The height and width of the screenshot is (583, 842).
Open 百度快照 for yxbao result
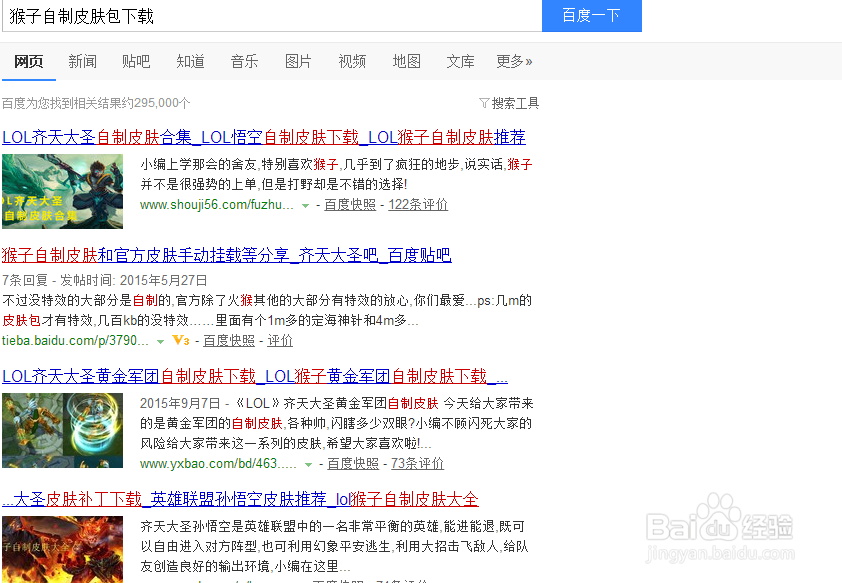pos(353,463)
